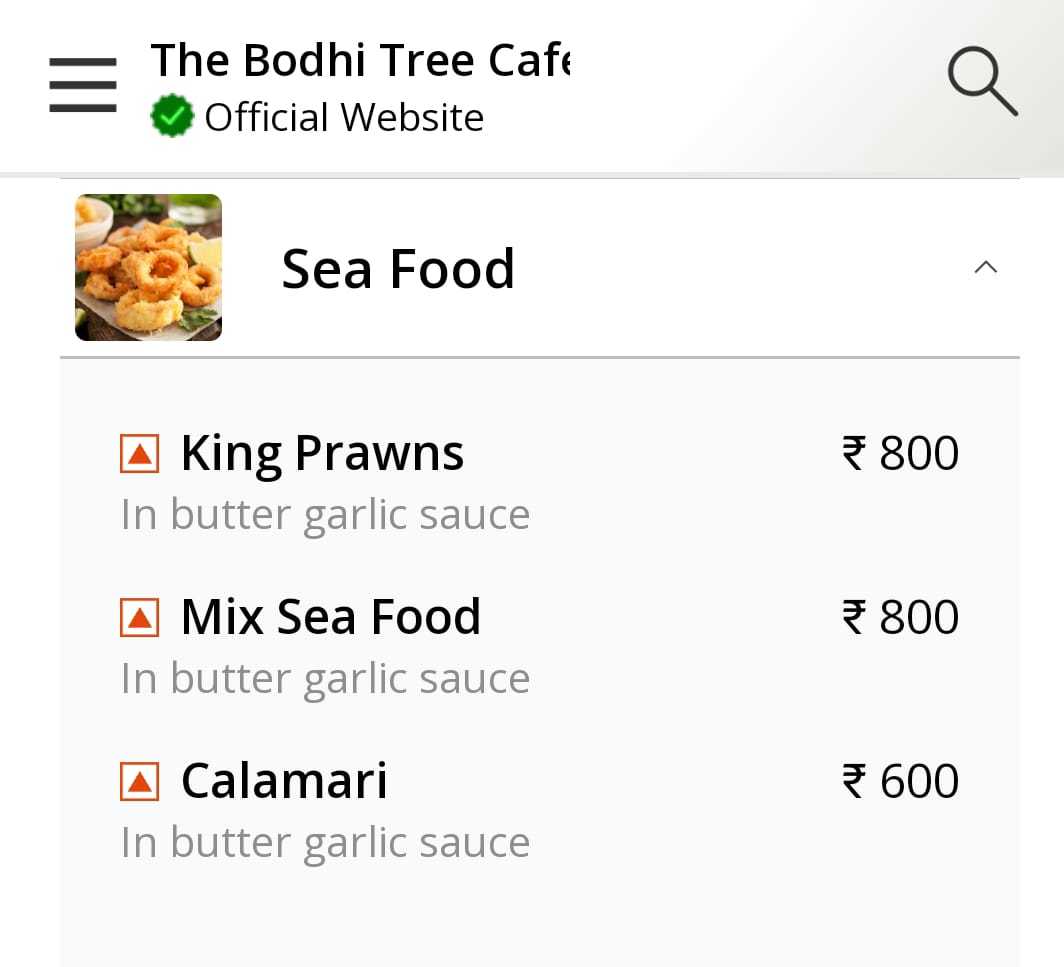The image size is (1064, 967).
Task: Click The Bodhi Tree Cafe title
Action: point(362,59)
